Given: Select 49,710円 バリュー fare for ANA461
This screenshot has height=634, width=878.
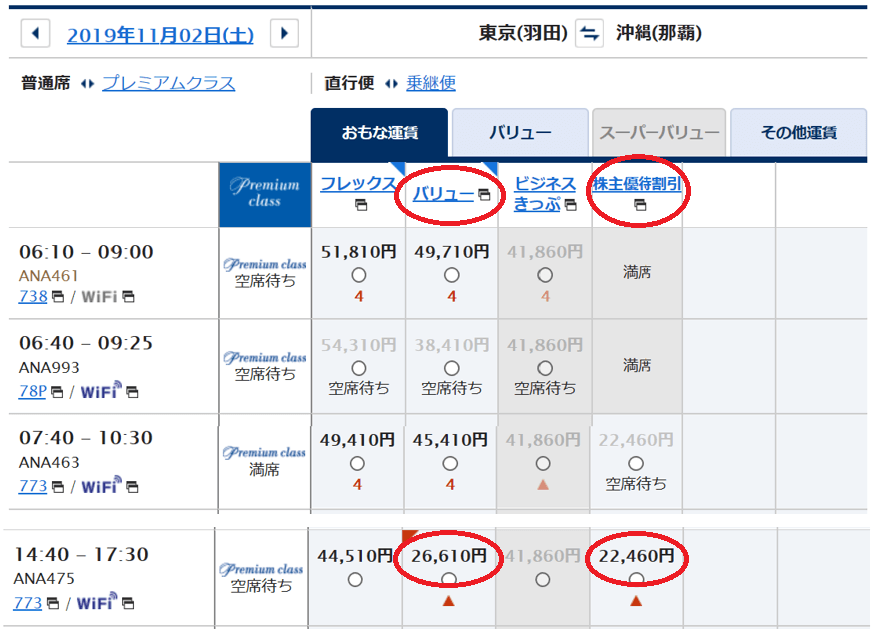Looking at the screenshot, I should (452, 275).
